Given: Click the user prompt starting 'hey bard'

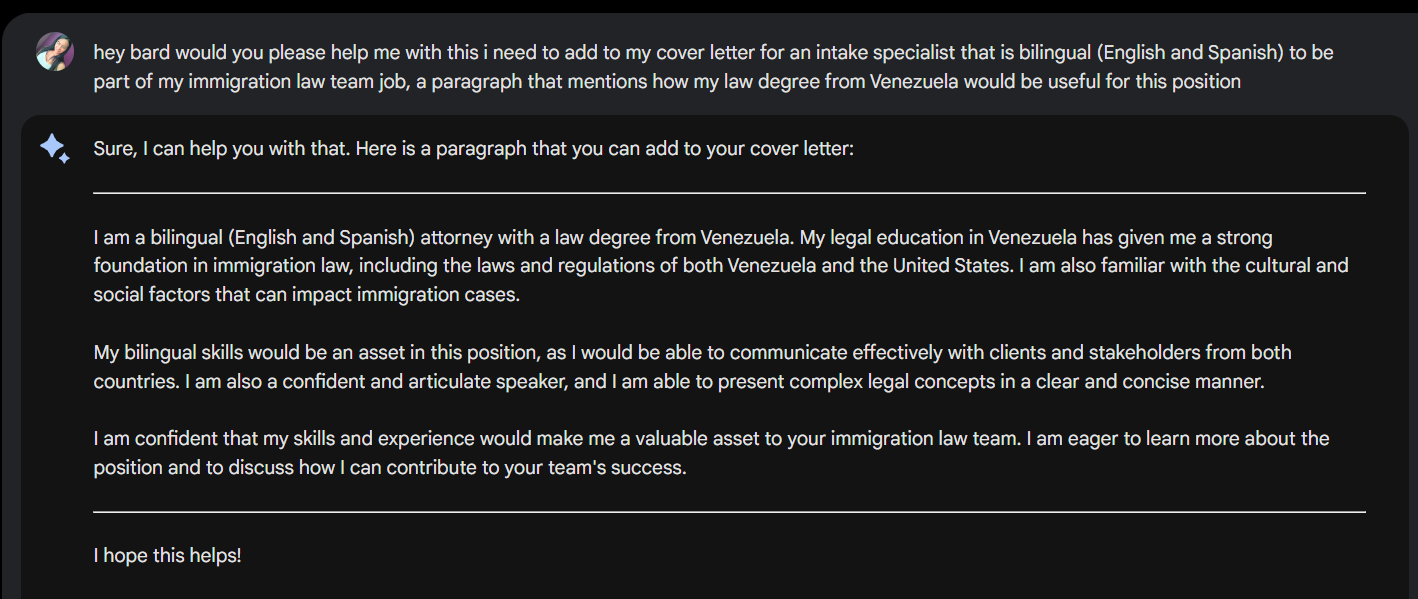Looking at the screenshot, I should pos(713,67).
